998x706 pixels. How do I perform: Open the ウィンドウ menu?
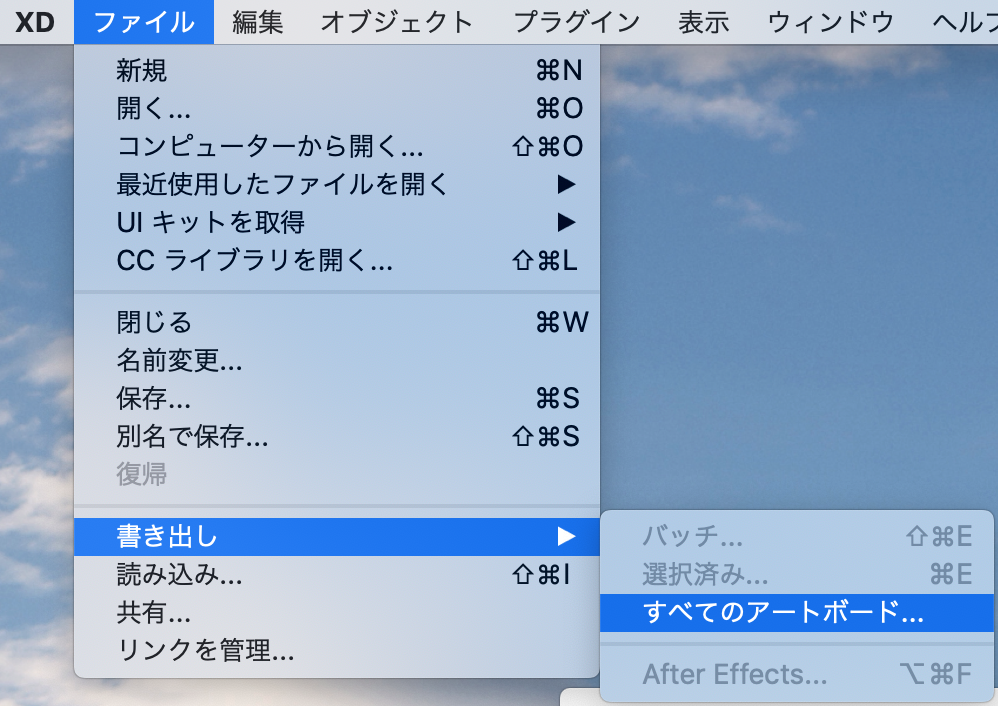coord(831,22)
